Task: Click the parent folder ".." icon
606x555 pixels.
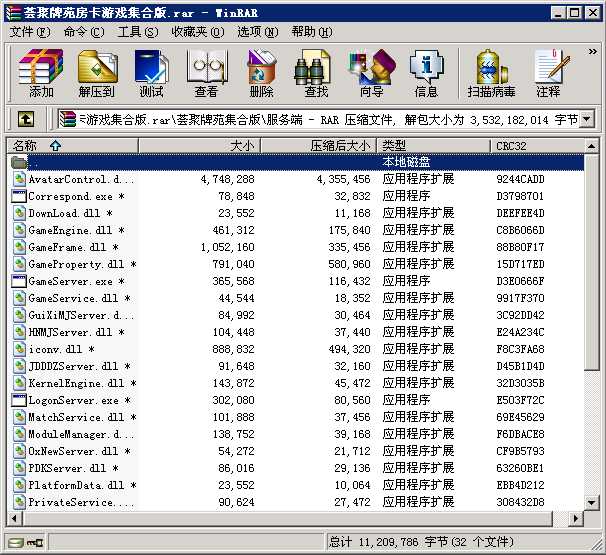Action: (19, 162)
